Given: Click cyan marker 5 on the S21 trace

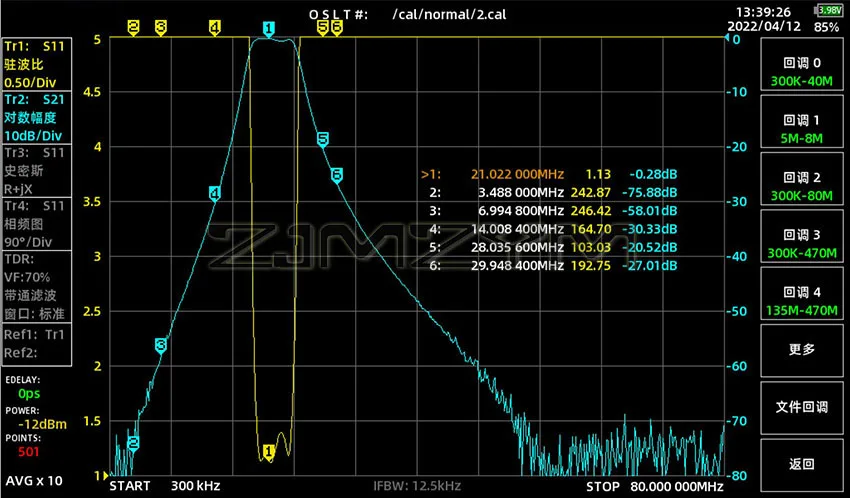Looking at the screenshot, I should [x=323, y=139].
